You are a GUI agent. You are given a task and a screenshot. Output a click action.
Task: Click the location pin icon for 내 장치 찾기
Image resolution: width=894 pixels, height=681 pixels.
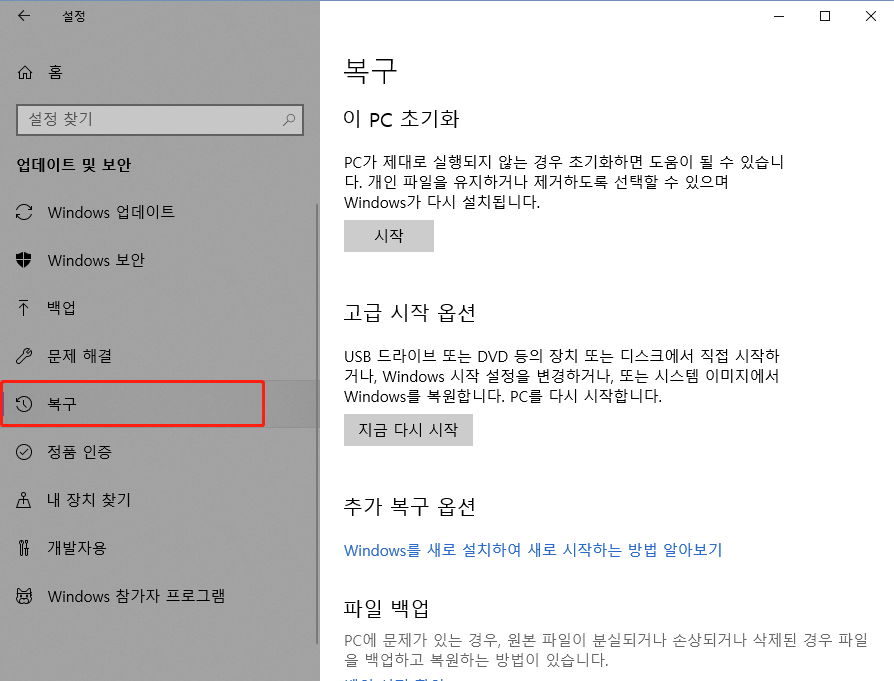click(x=24, y=499)
